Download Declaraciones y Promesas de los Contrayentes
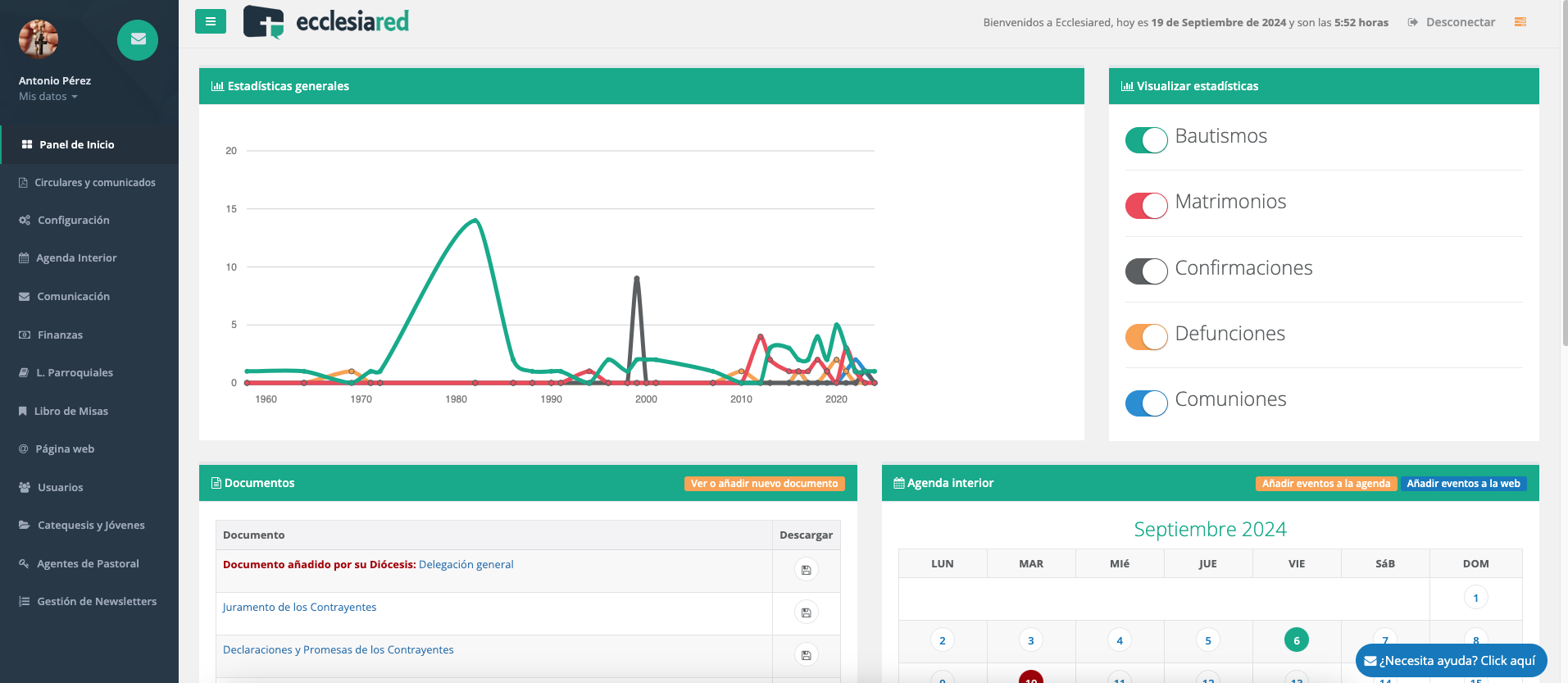Viewport: 1568px width, 683px height. click(806, 655)
